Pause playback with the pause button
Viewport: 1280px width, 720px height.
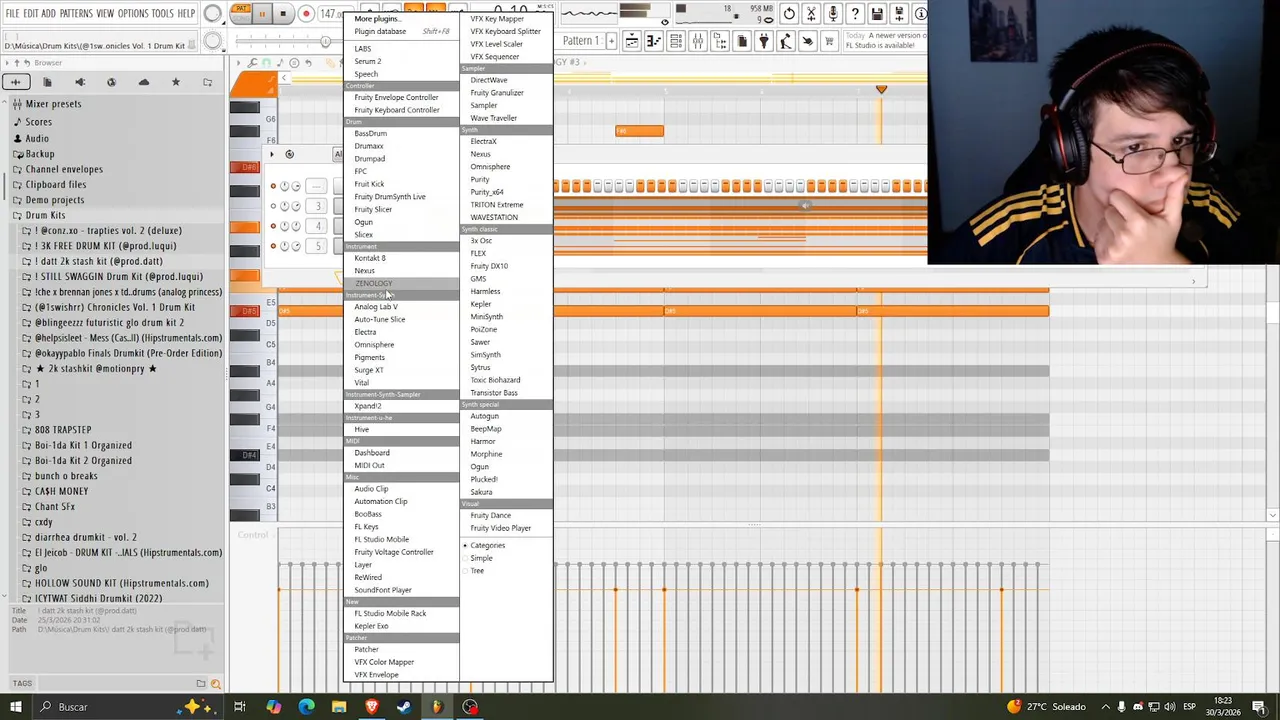262,14
